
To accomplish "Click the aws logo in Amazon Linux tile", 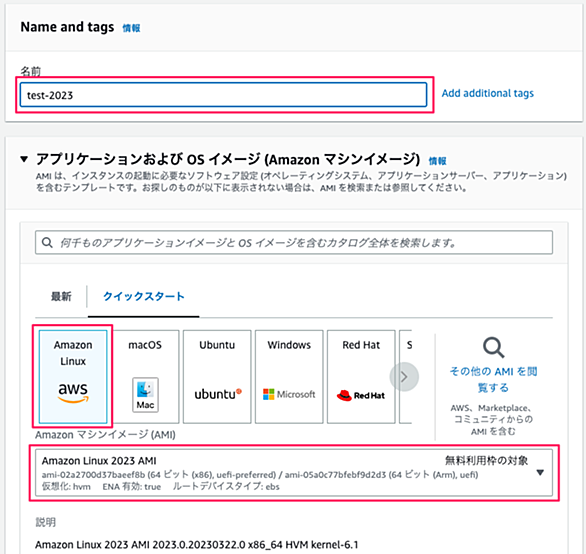I will point(73,393).
